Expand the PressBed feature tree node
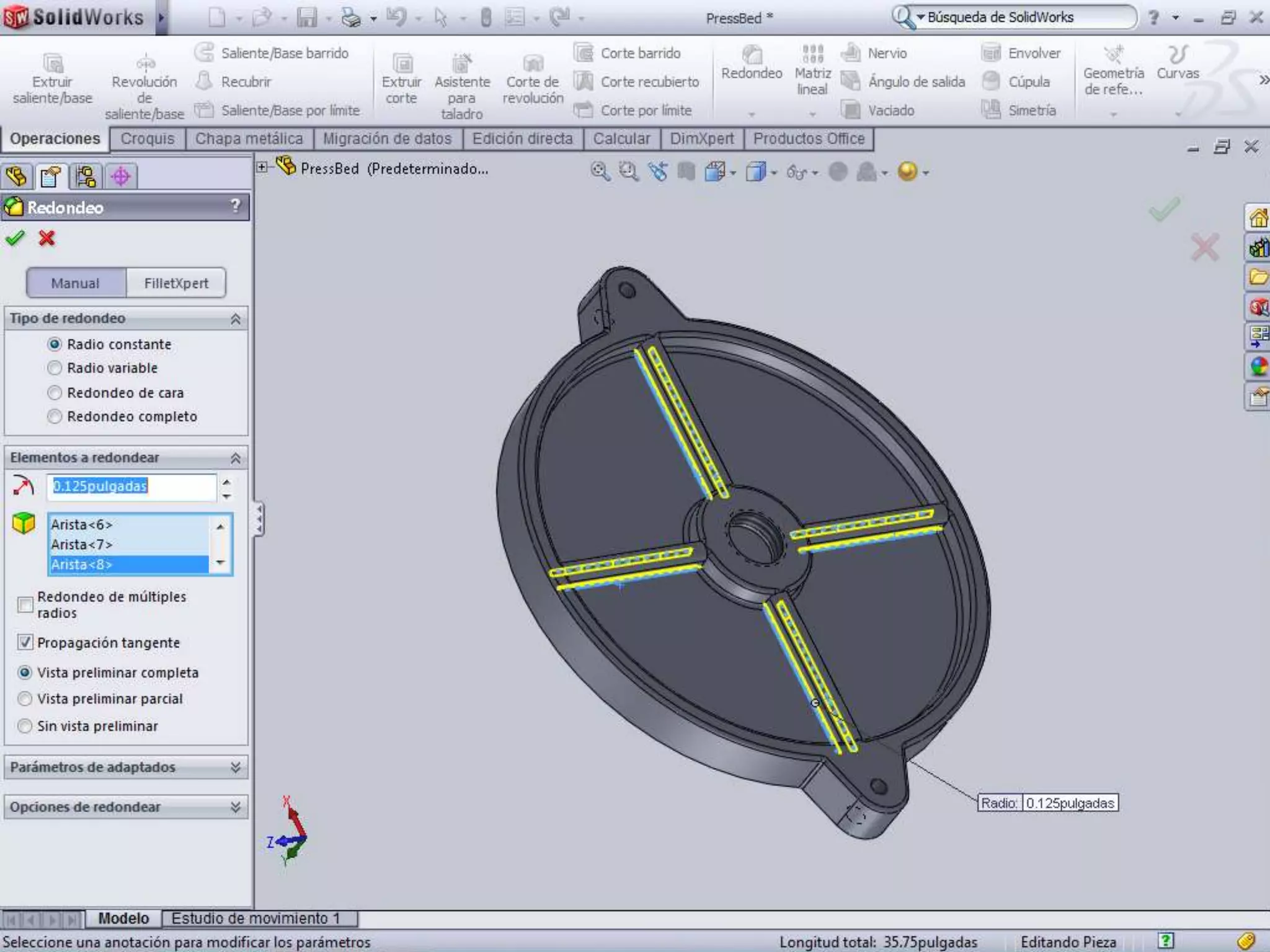 coord(262,167)
